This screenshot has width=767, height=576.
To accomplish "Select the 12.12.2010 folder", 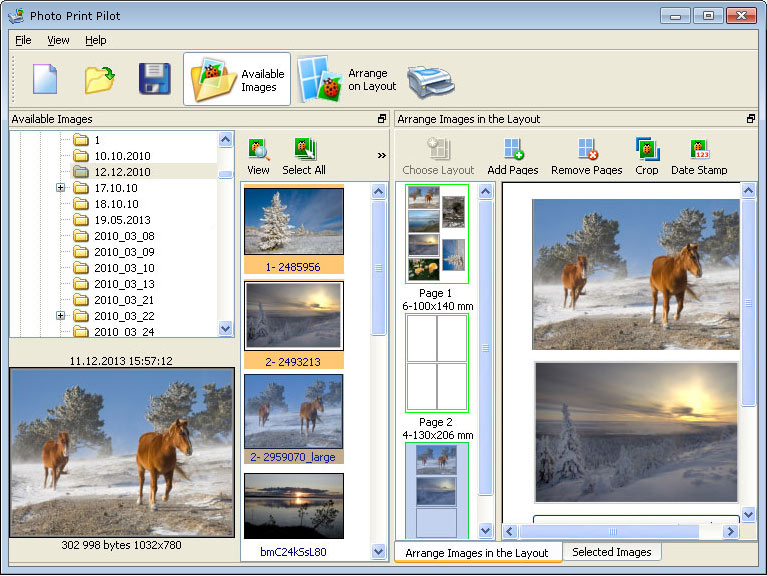I will click(122, 172).
